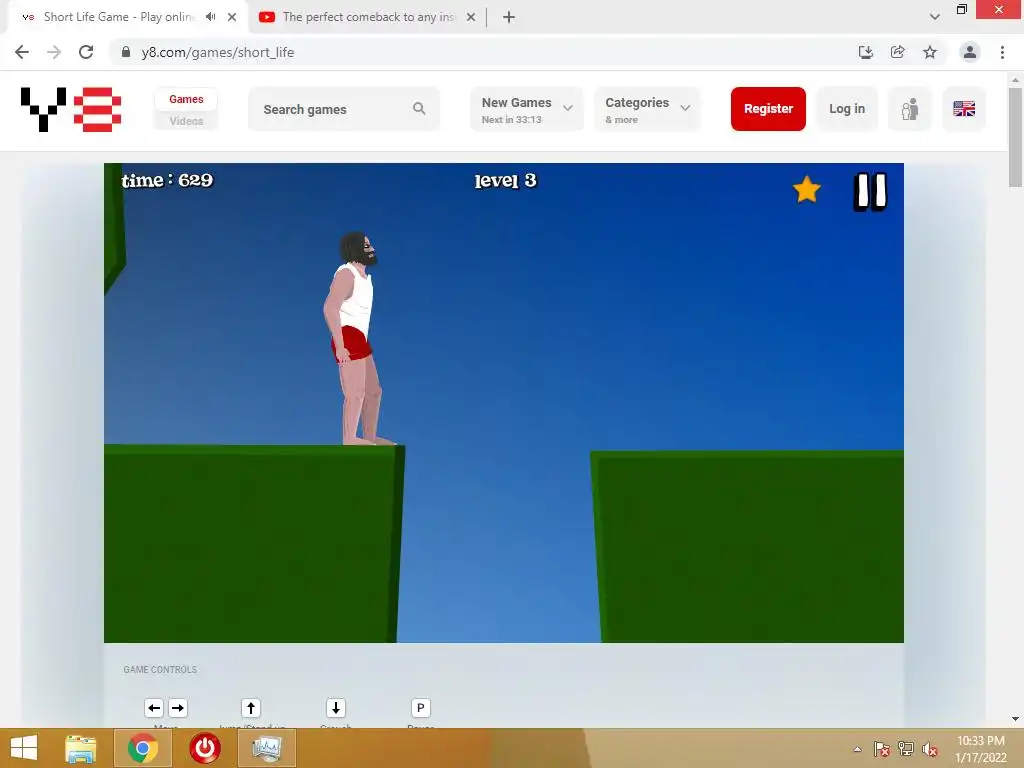This screenshot has width=1024, height=768.
Task: Open the red power app taskbar icon
Action: (205, 748)
